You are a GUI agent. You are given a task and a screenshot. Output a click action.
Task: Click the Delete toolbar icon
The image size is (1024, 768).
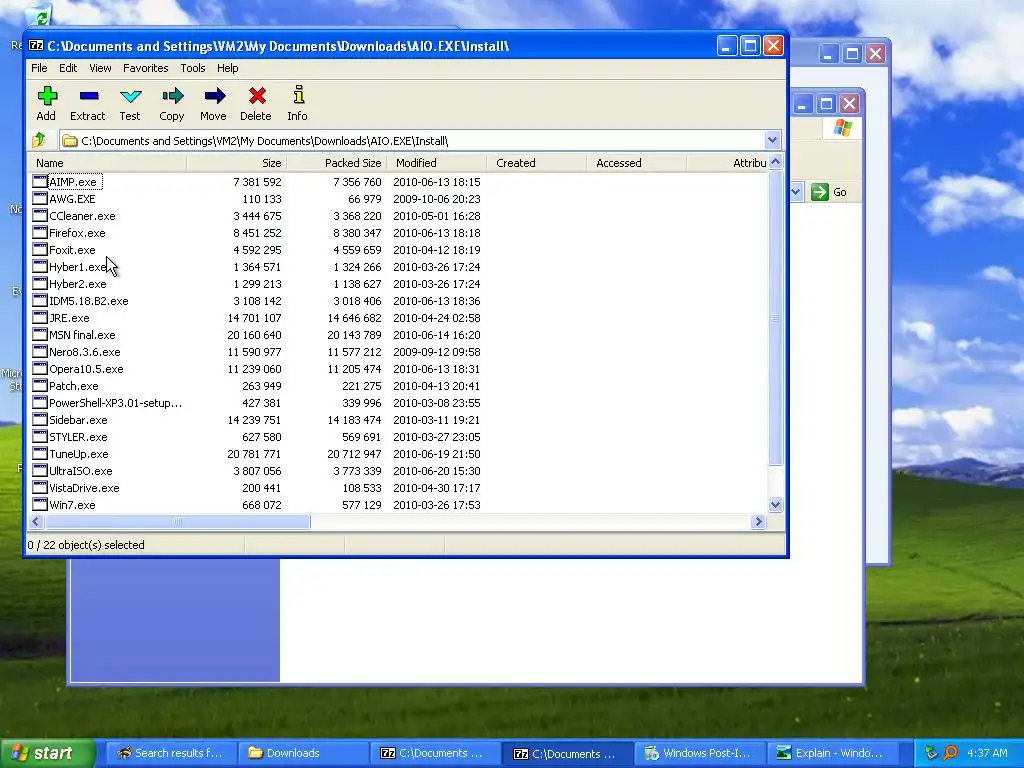(x=257, y=96)
